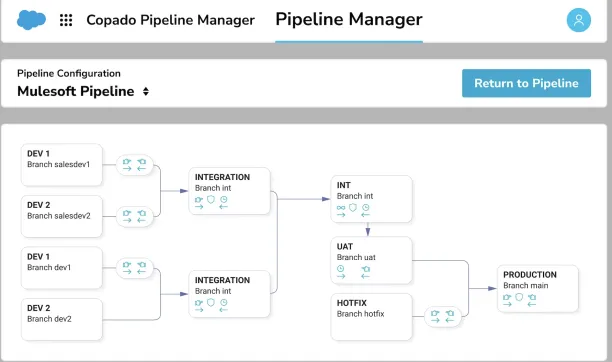
Task: Expand the Mulesoft Pipeline selector arrows
Action: (x=146, y=91)
